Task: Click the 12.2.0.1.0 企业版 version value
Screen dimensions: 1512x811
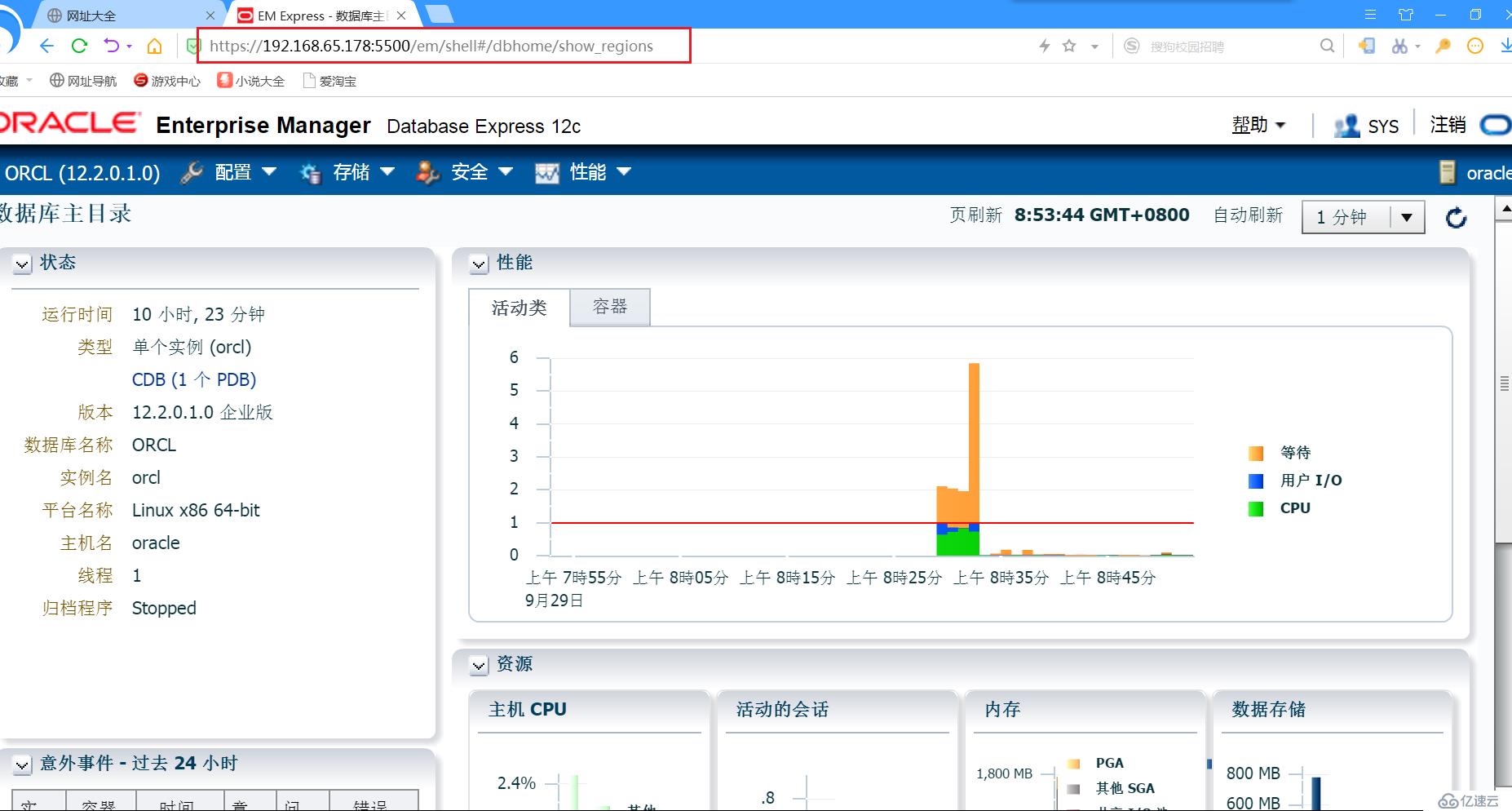Action: (202, 412)
